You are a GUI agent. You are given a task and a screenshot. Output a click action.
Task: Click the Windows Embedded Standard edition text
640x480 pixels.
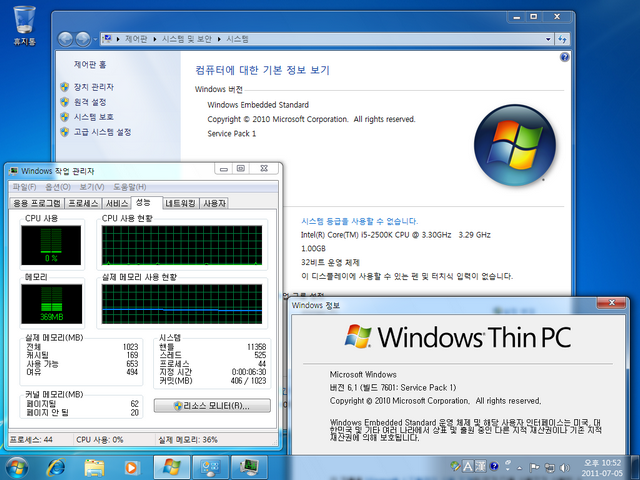[258, 105]
